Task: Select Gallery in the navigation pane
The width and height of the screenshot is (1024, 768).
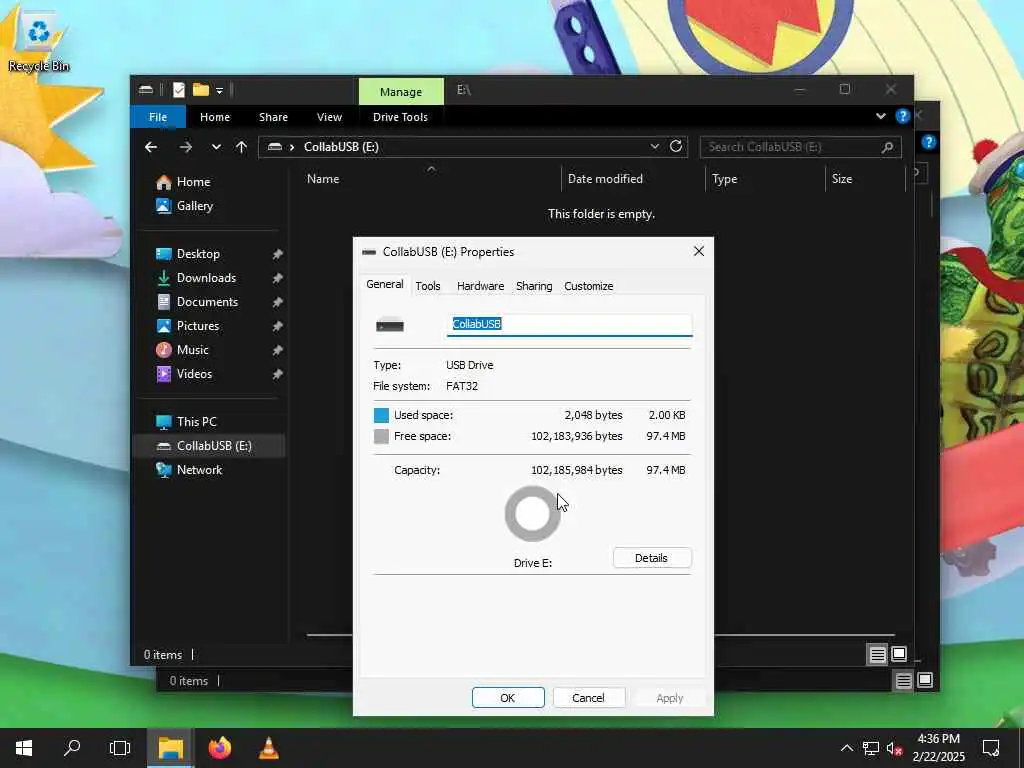Action: pyautogui.click(x=195, y=206)
